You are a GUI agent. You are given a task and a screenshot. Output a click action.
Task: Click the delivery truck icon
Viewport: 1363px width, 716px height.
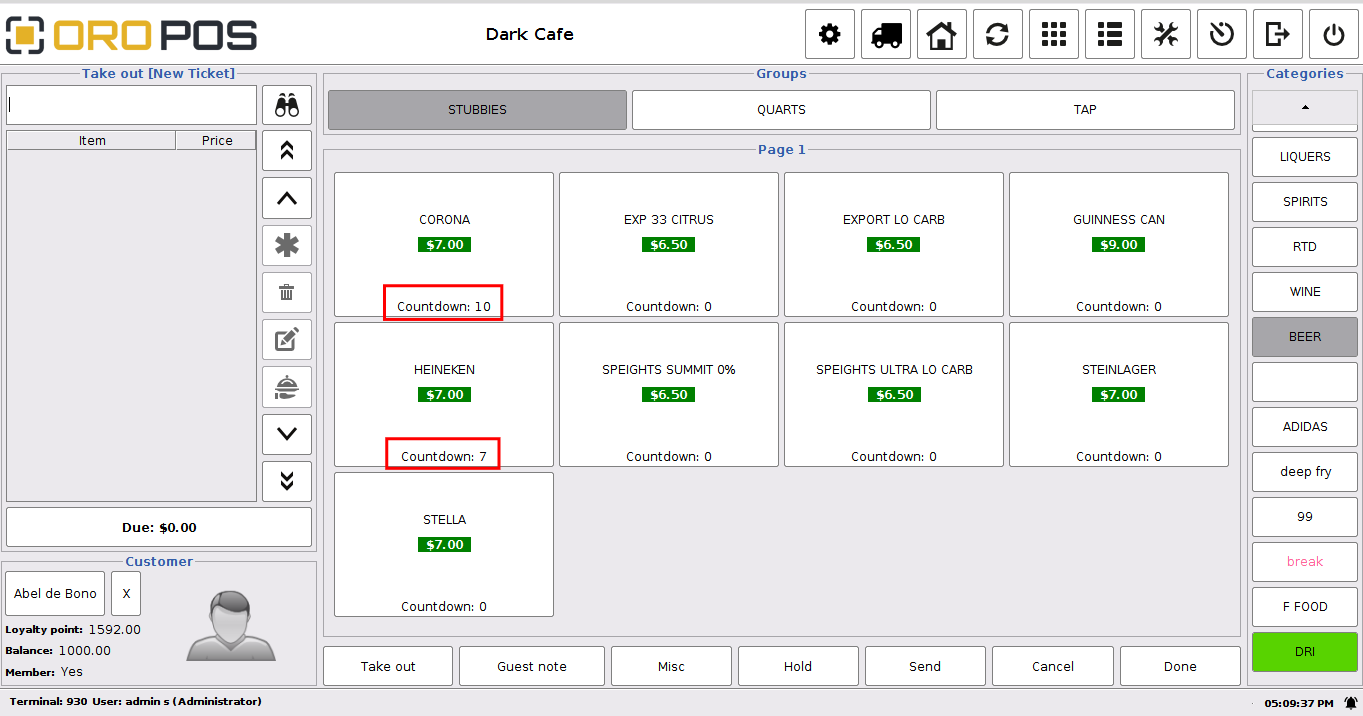click(x=886, y=35)
